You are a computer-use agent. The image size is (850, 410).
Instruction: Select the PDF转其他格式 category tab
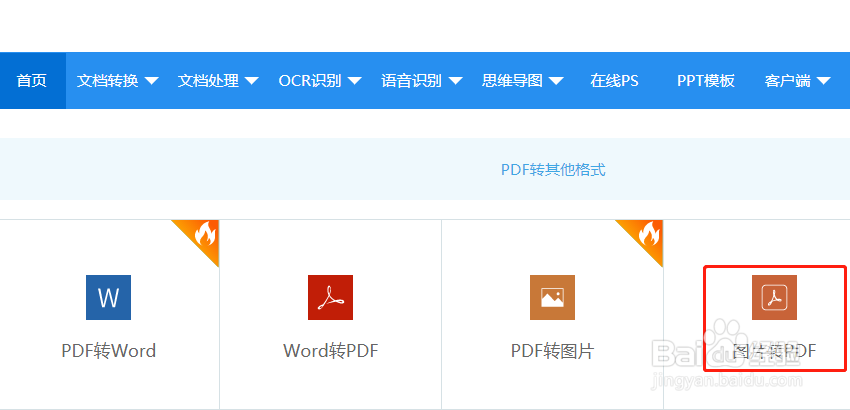point(553,170)
